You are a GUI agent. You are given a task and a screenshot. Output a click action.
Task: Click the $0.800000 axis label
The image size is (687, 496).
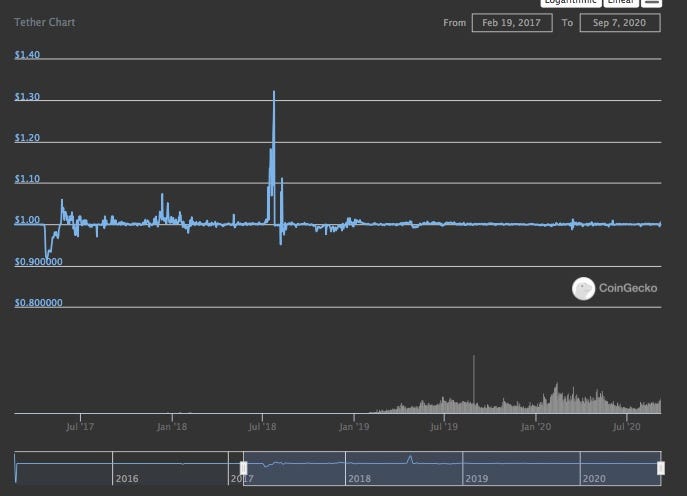pos(39,303)
